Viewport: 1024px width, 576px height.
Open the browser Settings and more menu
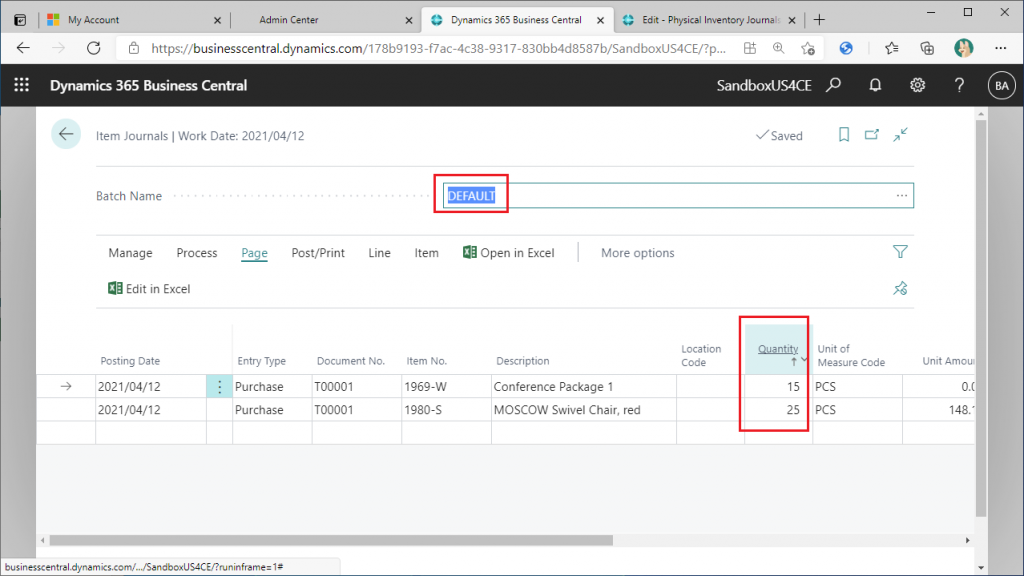(1000, 48)
